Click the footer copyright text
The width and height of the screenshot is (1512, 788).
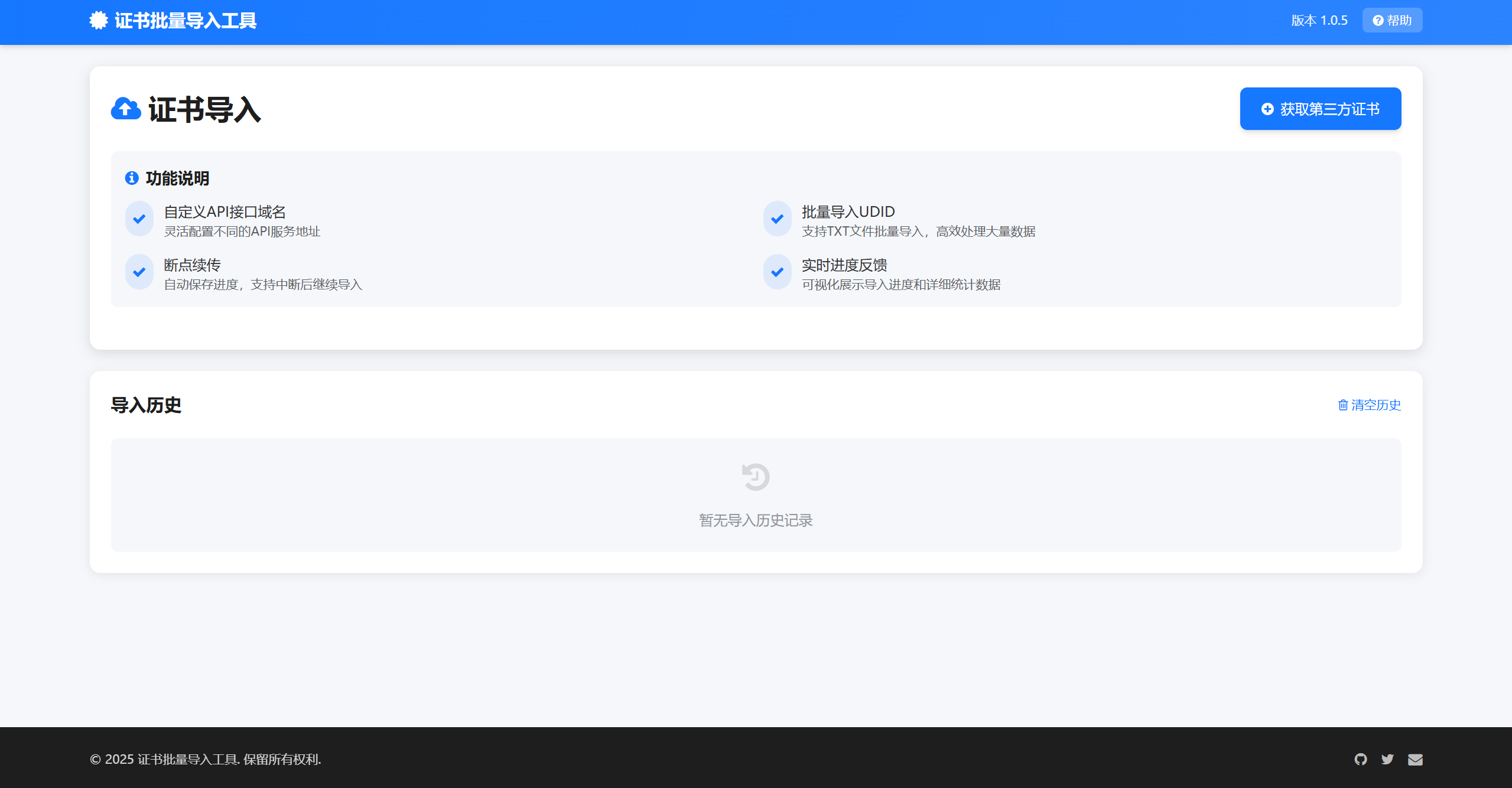coord(206,759)
